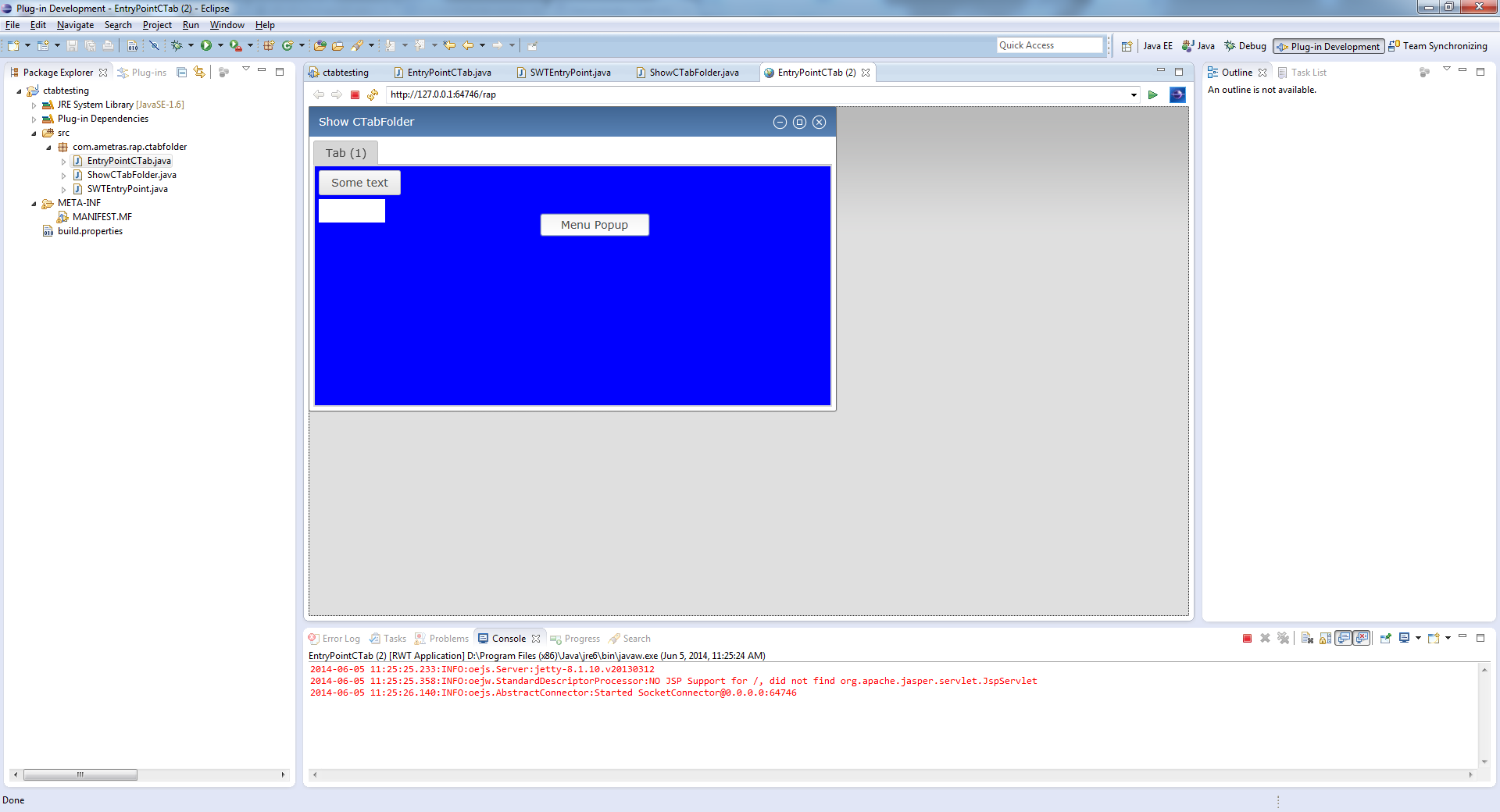Select build.properties in Package Explorer
1500x812 pixels.
[90, 231]
